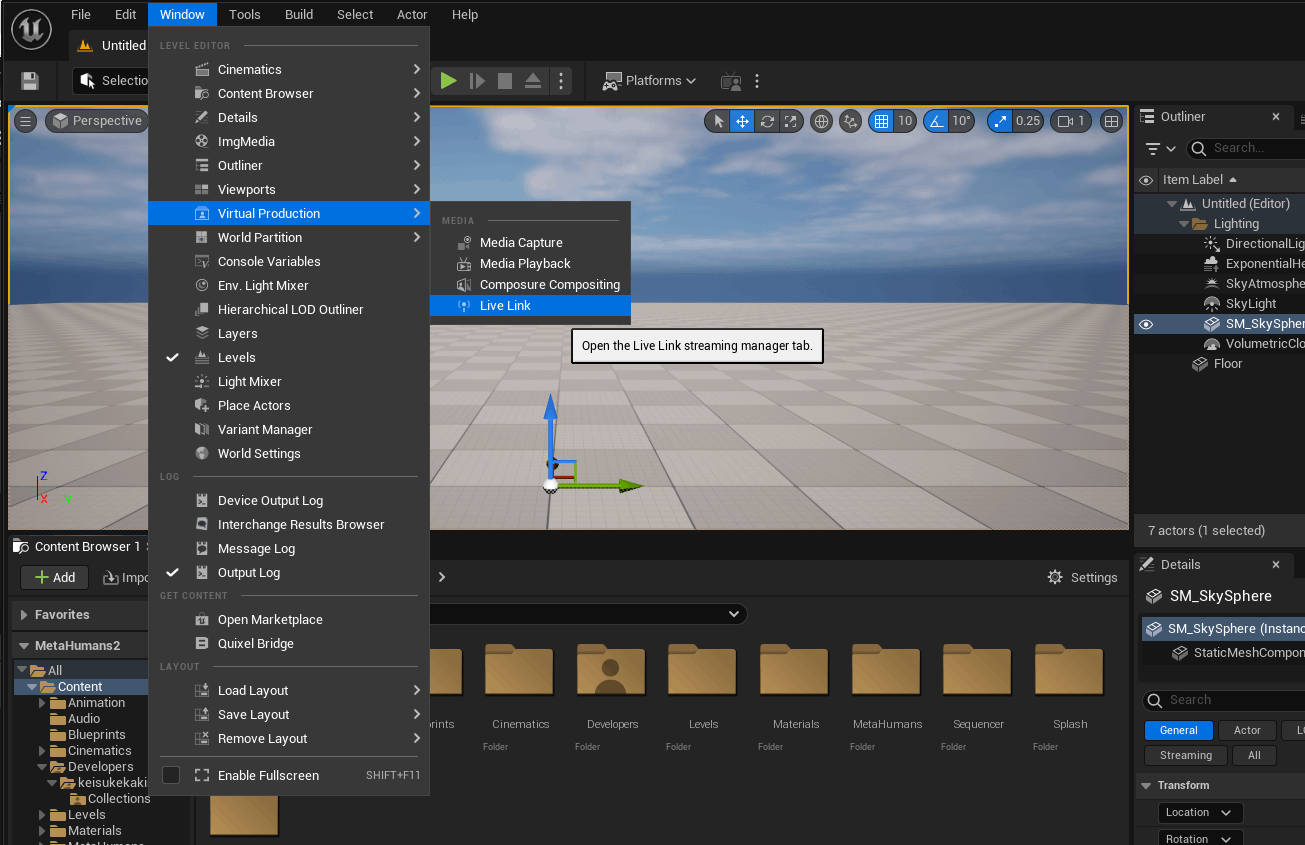Collapse the Lighting folder in Outliner

click(1184, 224)
